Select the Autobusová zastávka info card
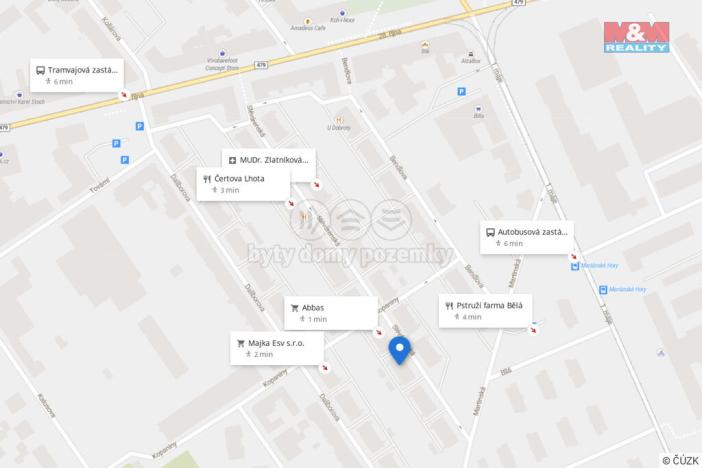Viewport: 702px width, 468px height. click(x=527, y=237)
